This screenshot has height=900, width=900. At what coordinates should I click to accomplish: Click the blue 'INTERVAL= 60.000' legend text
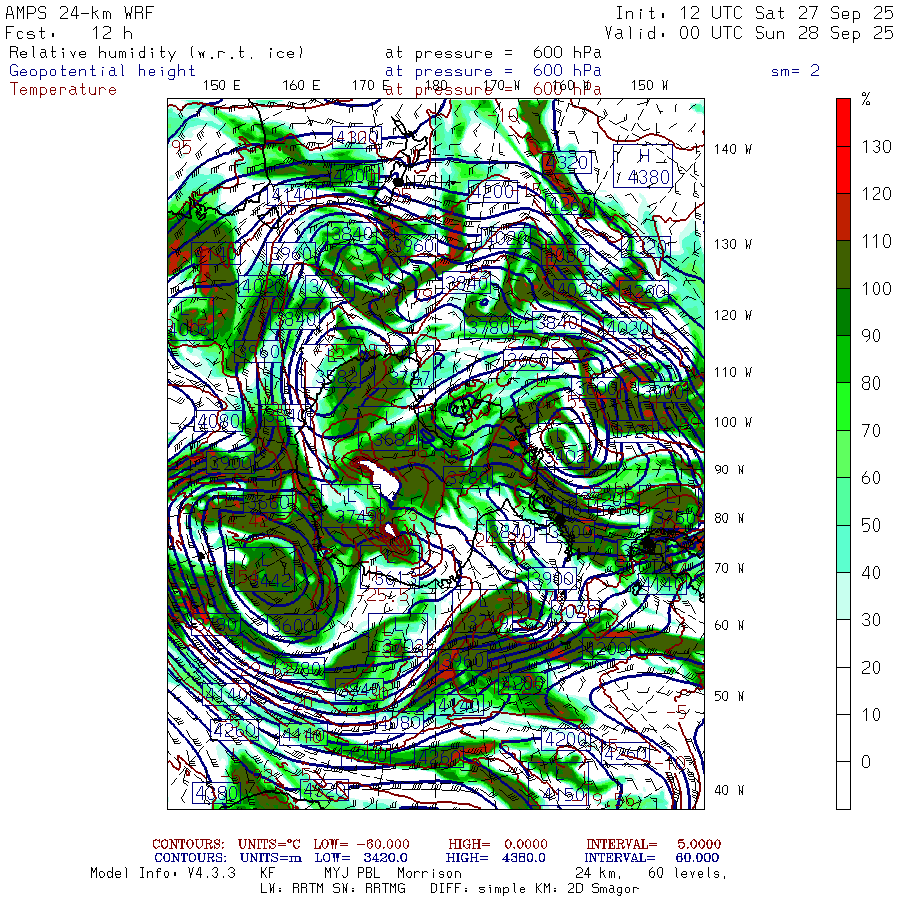click(x=652, y=858)
